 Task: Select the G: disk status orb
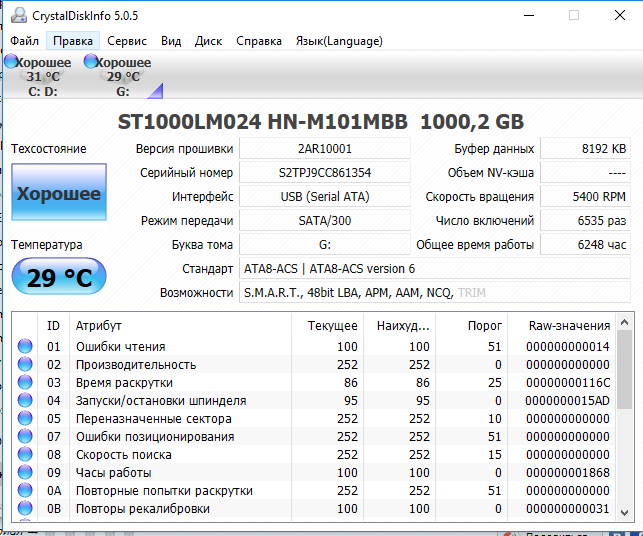(91, 62)
